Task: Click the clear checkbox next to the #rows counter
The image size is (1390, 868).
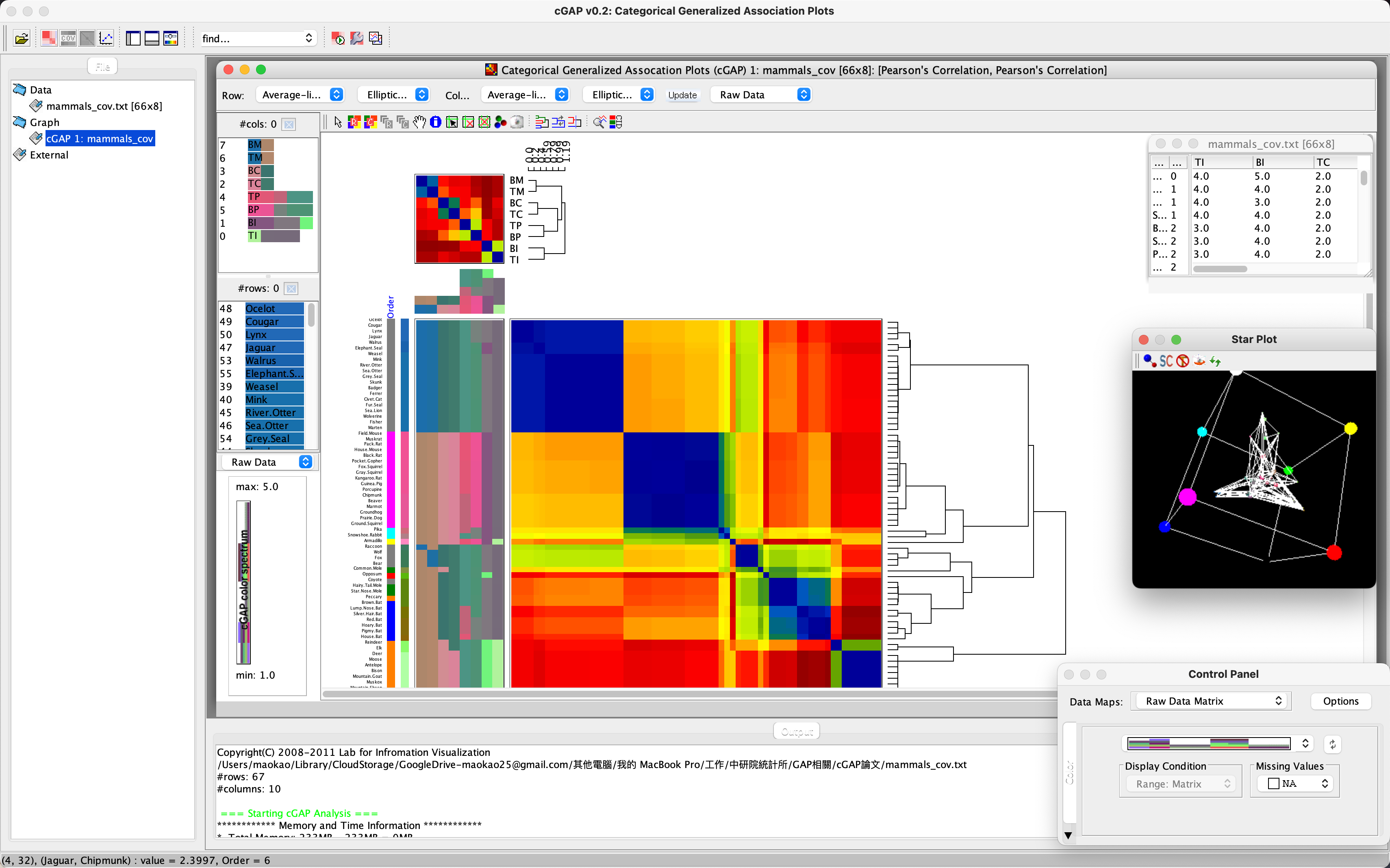Action: click(291, 288)
